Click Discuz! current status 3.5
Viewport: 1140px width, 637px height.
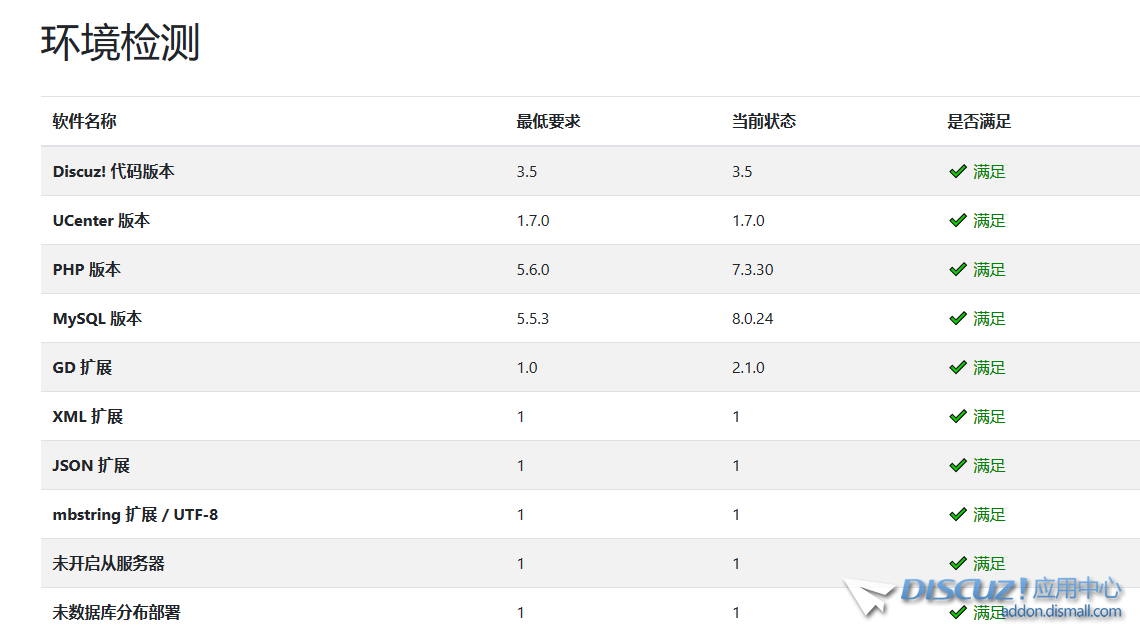point(742,172)
